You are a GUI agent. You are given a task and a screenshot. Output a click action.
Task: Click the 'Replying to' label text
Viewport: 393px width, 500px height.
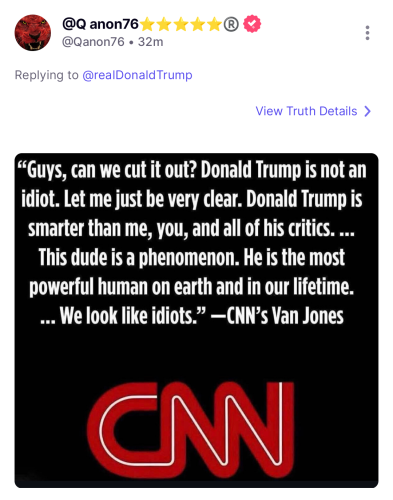(47, 75)
